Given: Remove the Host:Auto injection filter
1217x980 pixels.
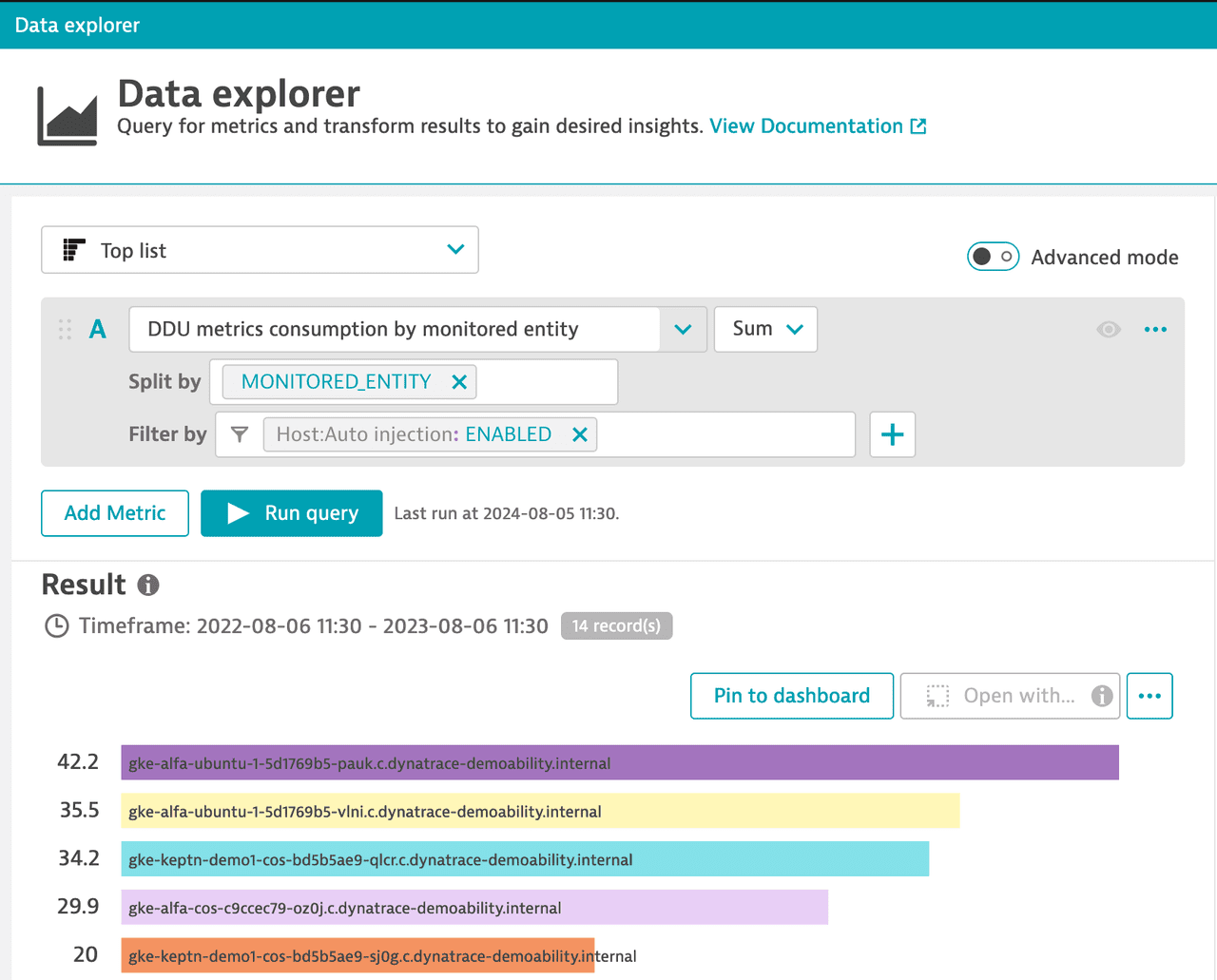Looking at the screenshot, I should click(580, 434).
